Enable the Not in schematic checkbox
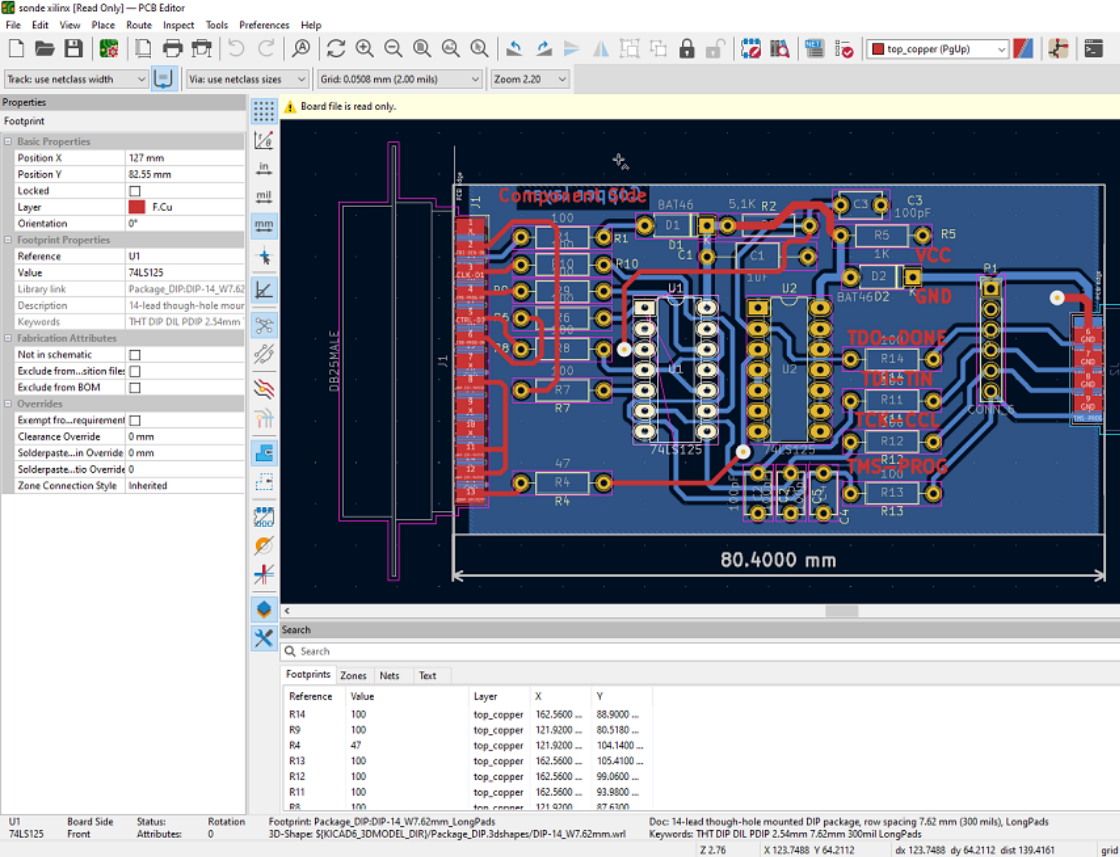Image resolution: width=1120 pixels, height=857 pixels. pyautogui.click(x=135, y=355)
